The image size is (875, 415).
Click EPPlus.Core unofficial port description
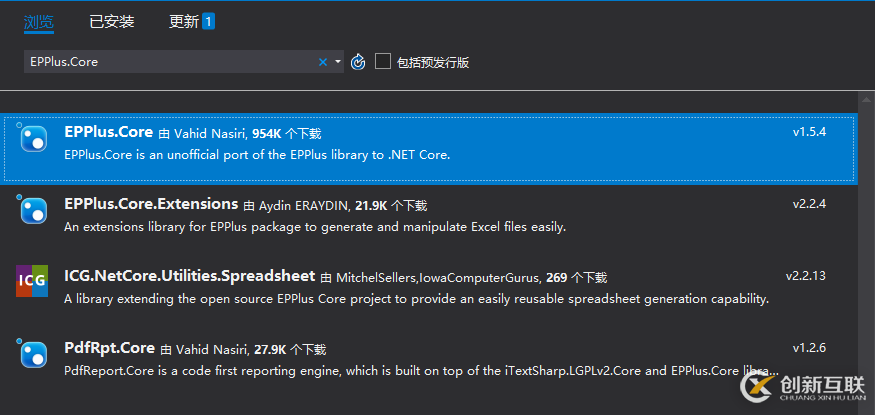tap(257, 155)
